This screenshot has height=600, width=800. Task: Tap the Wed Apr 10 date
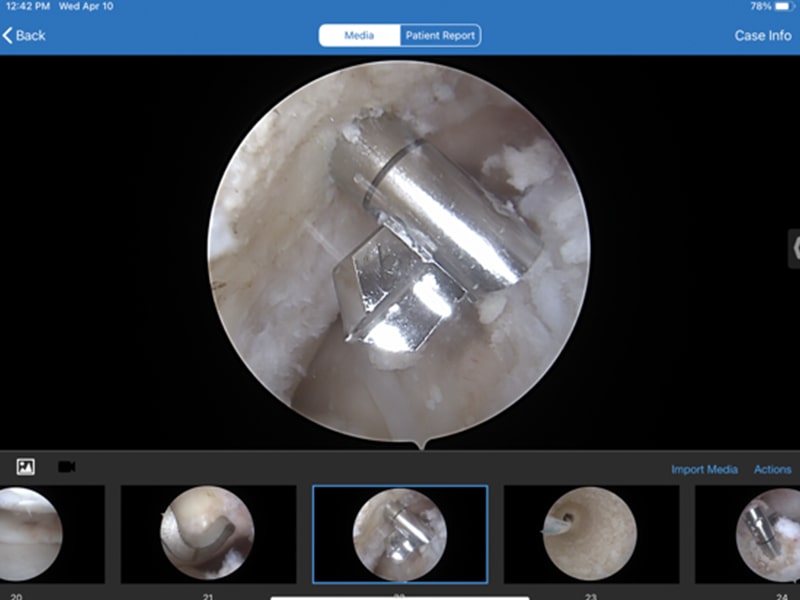point(86,7)
